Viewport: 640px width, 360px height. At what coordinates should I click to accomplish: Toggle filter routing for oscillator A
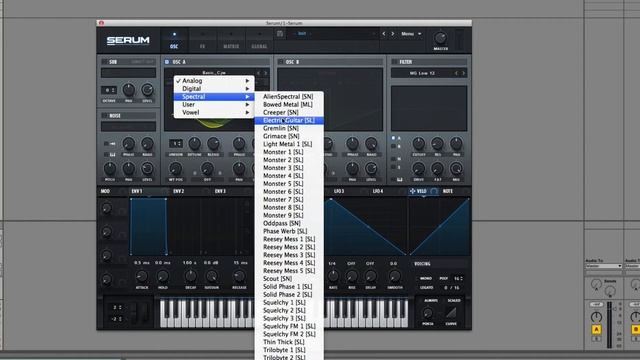pos(393,138)
